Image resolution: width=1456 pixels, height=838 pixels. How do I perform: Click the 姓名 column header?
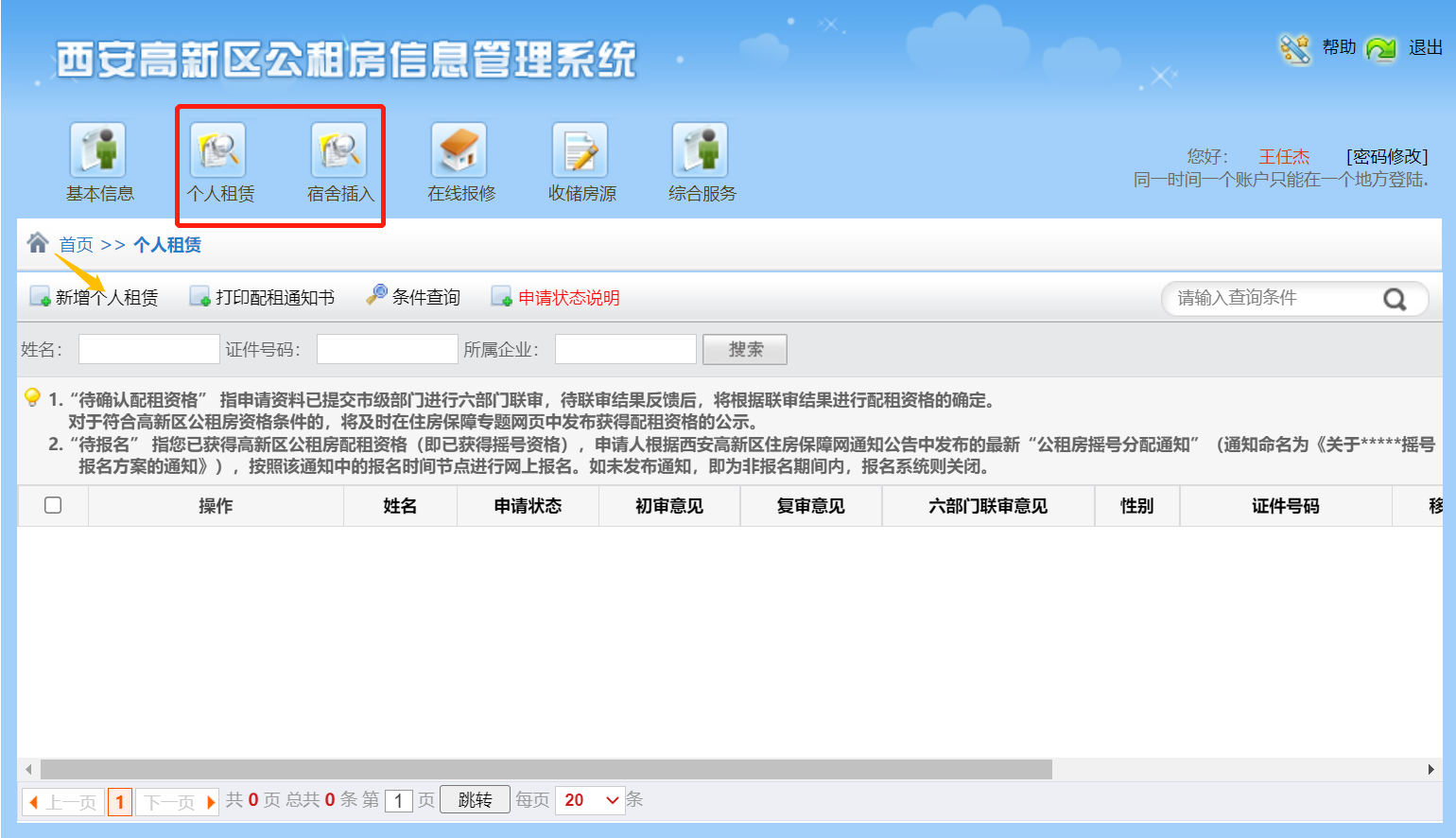click(x=400, y=506)
